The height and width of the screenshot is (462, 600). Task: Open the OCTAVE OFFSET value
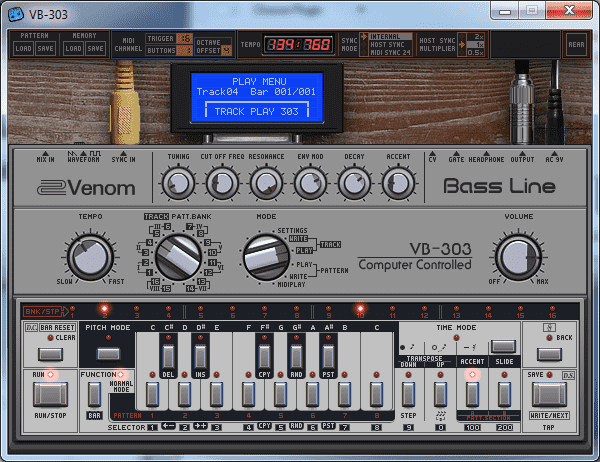227,50
